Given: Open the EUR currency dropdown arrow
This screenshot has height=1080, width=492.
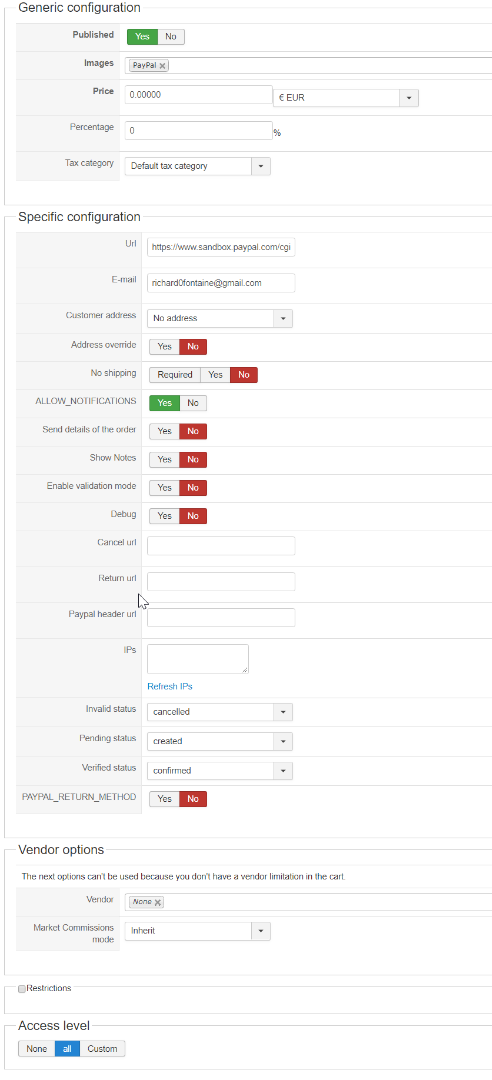Looking at the screenshot, I should click(409, 98).
